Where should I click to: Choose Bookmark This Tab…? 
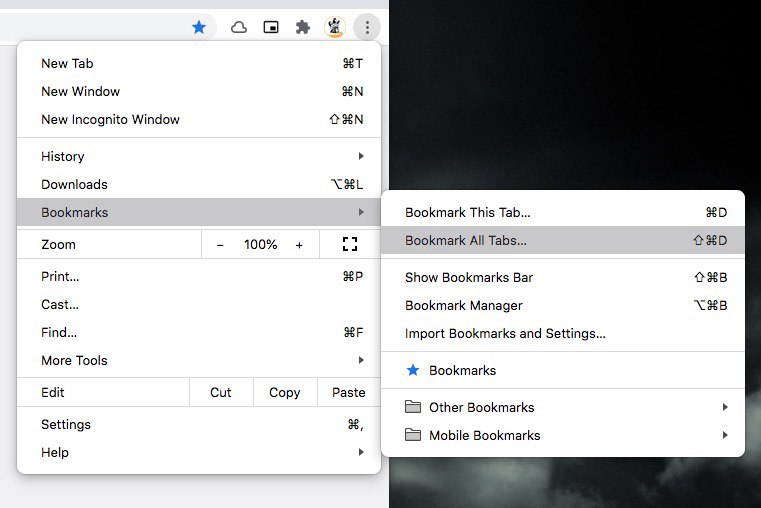tap(563, 213)
